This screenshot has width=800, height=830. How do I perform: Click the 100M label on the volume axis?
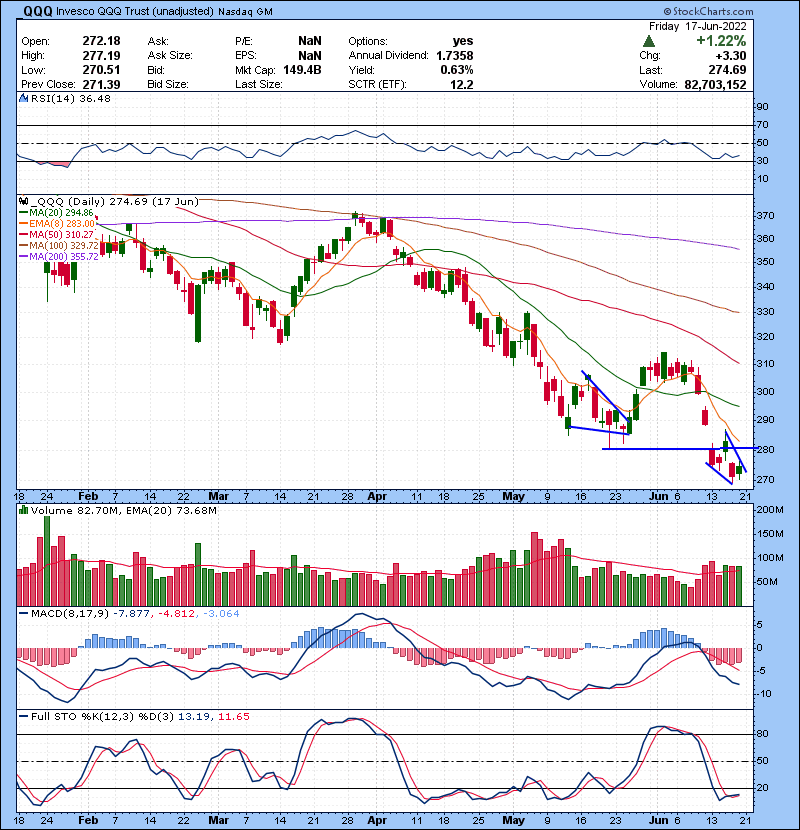pos(771,558)
